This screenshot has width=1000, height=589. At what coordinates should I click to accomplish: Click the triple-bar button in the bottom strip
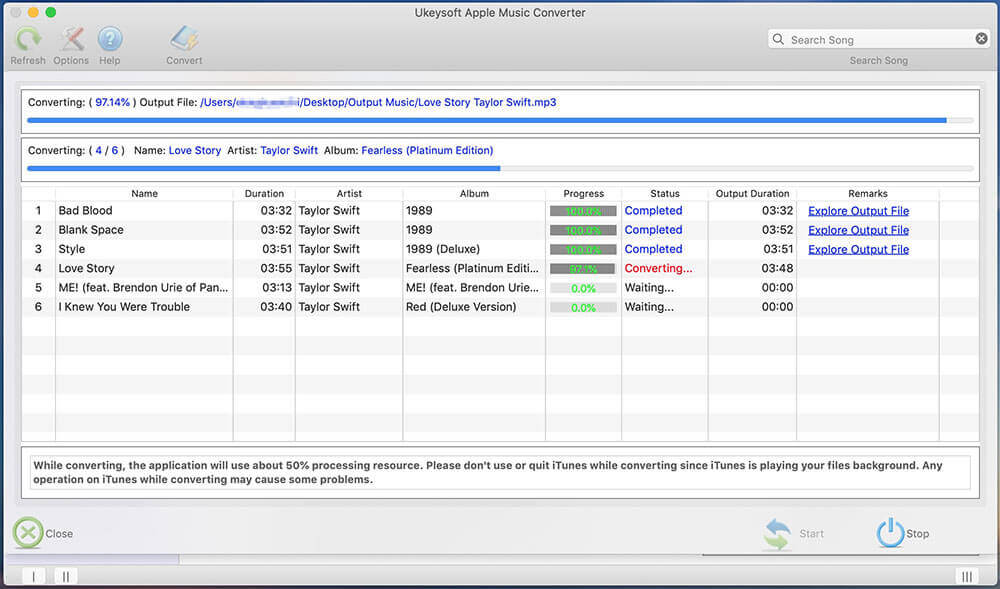click(x=967, y=576)
